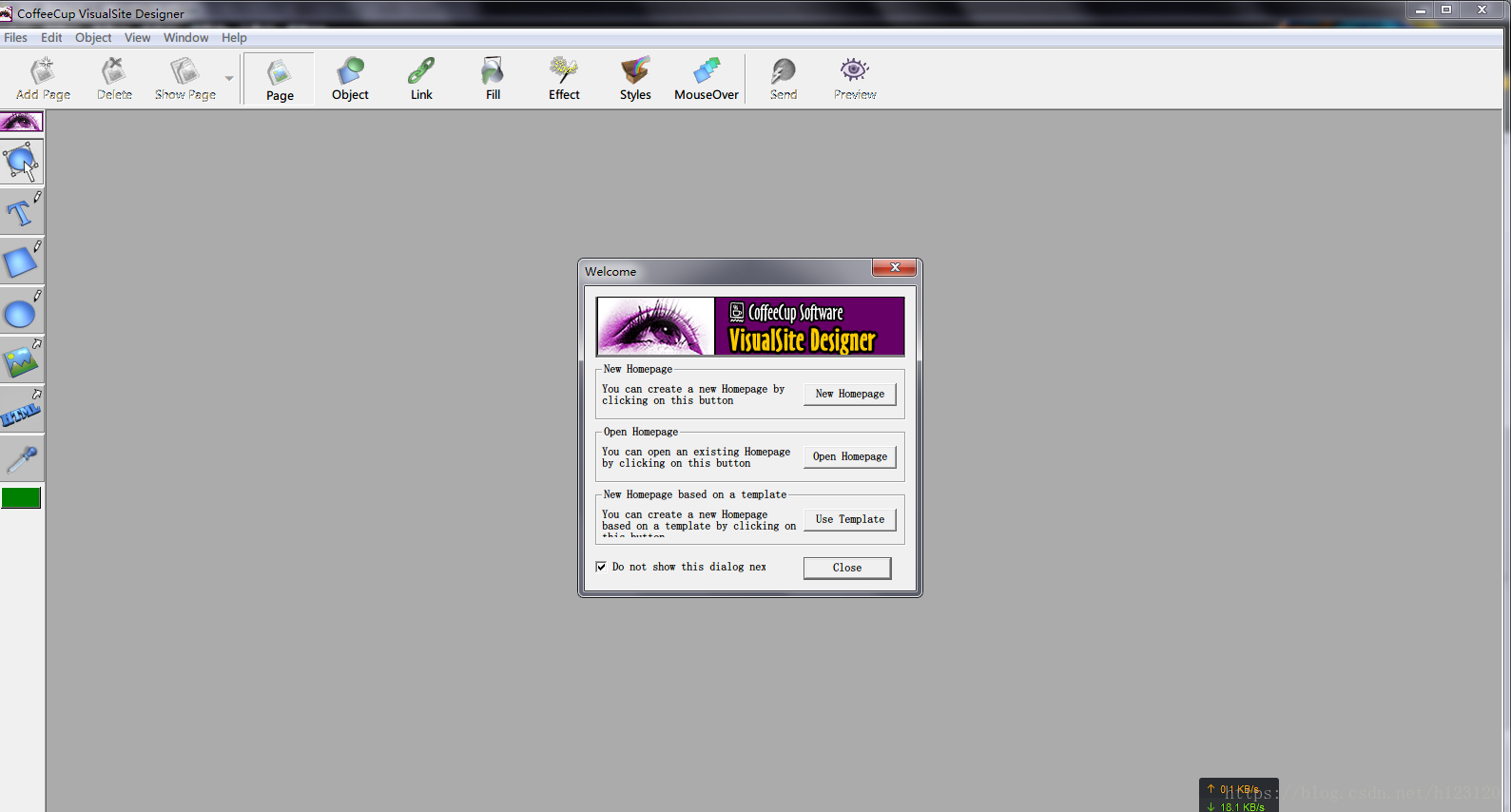Open the Edit menu
This screenshot has width=1511, height=812.
[51, 38]
